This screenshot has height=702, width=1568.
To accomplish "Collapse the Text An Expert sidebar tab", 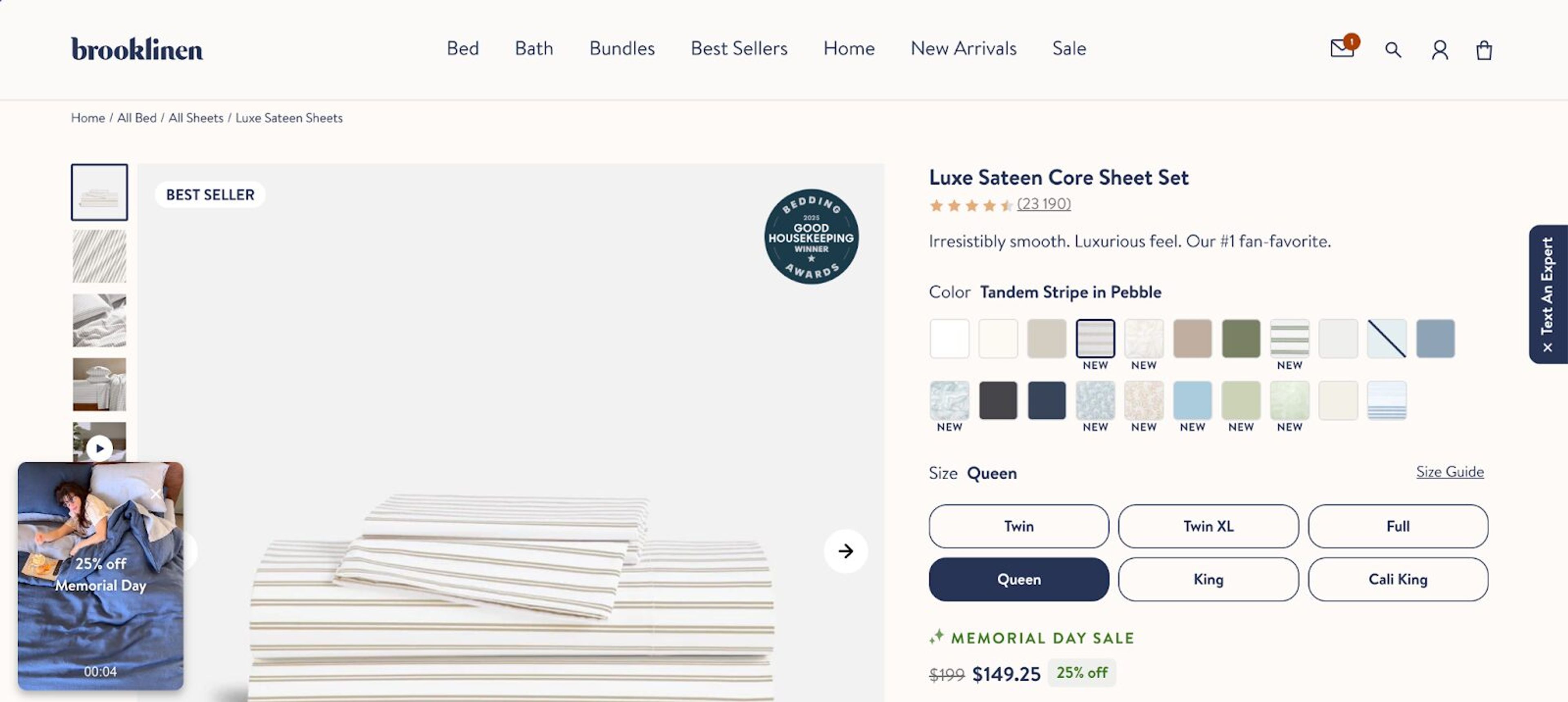I will coord(1548,346).
